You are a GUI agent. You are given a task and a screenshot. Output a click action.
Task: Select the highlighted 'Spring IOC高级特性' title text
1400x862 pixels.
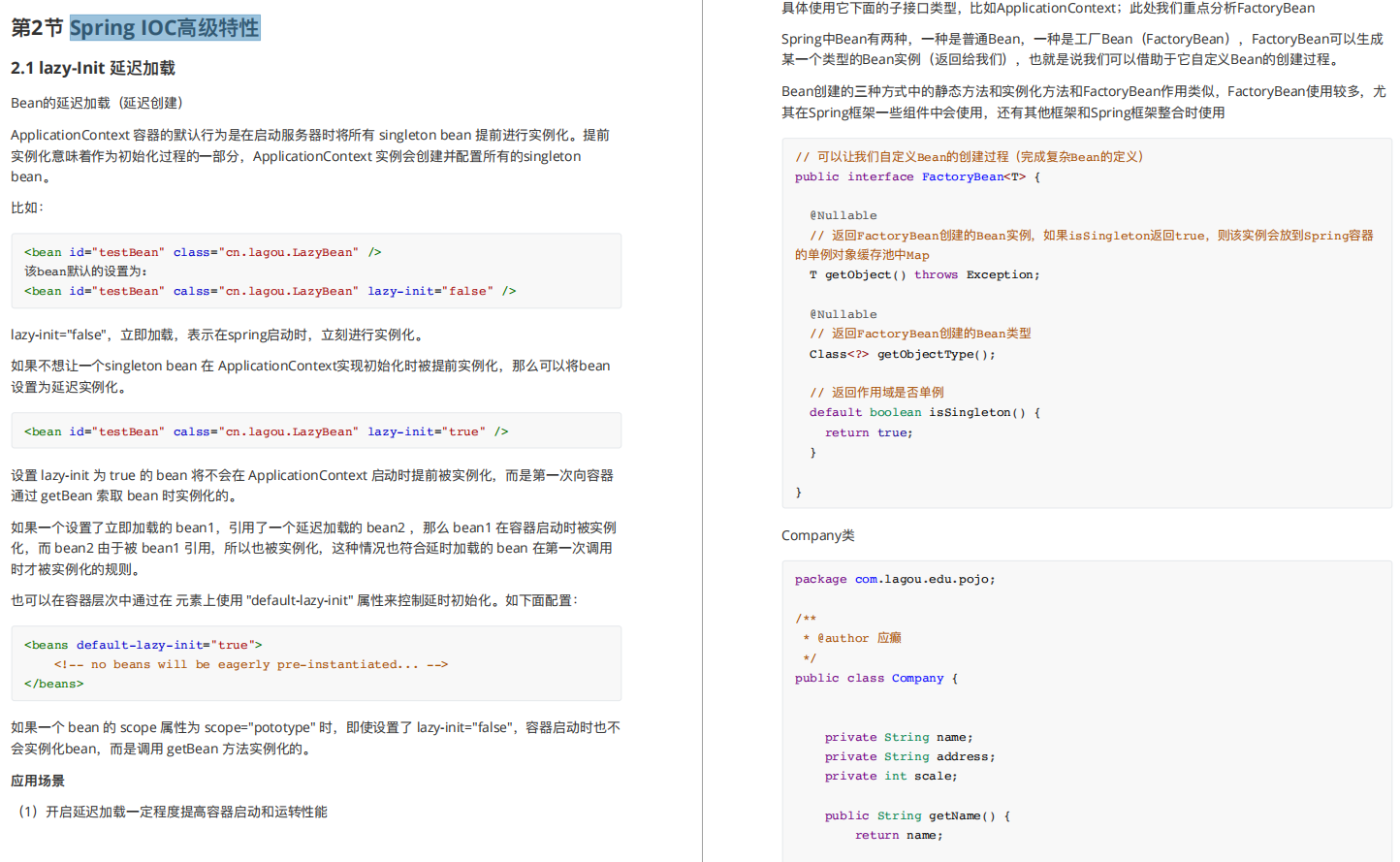(x=164, y=28)
